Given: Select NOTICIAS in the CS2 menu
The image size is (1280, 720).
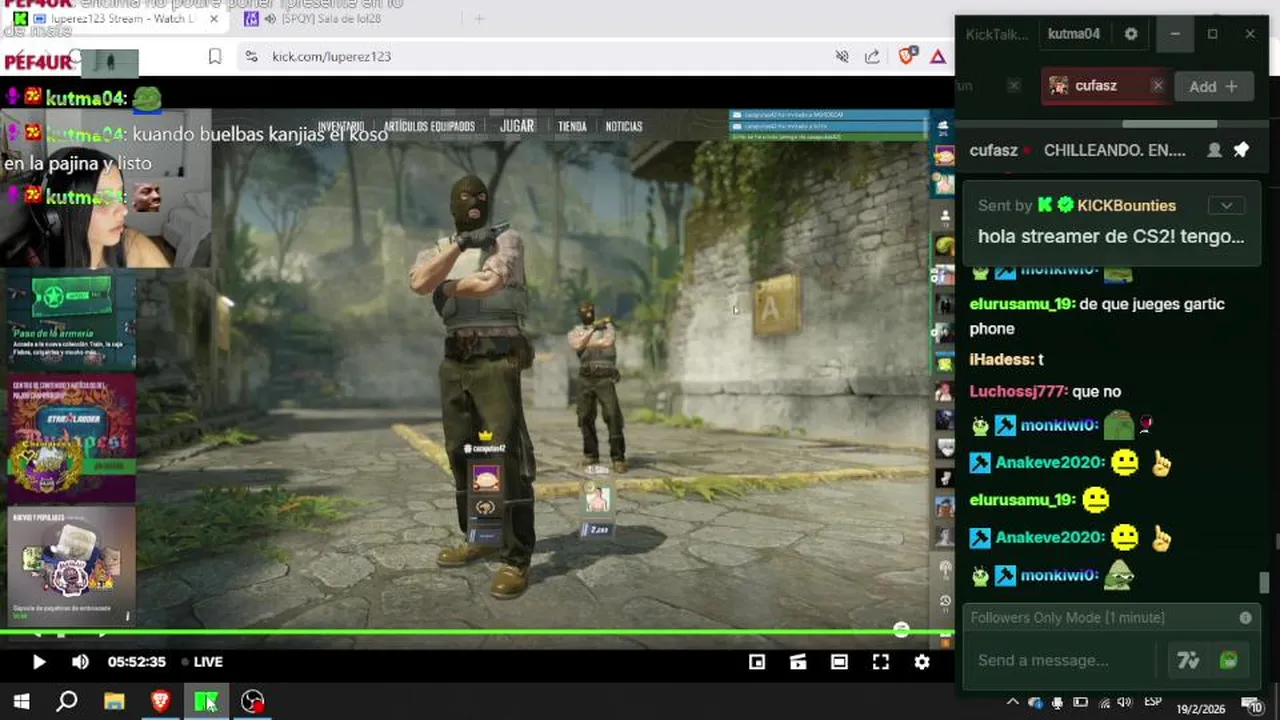Looking at the screenshot, I should click(x=624, y=127).
